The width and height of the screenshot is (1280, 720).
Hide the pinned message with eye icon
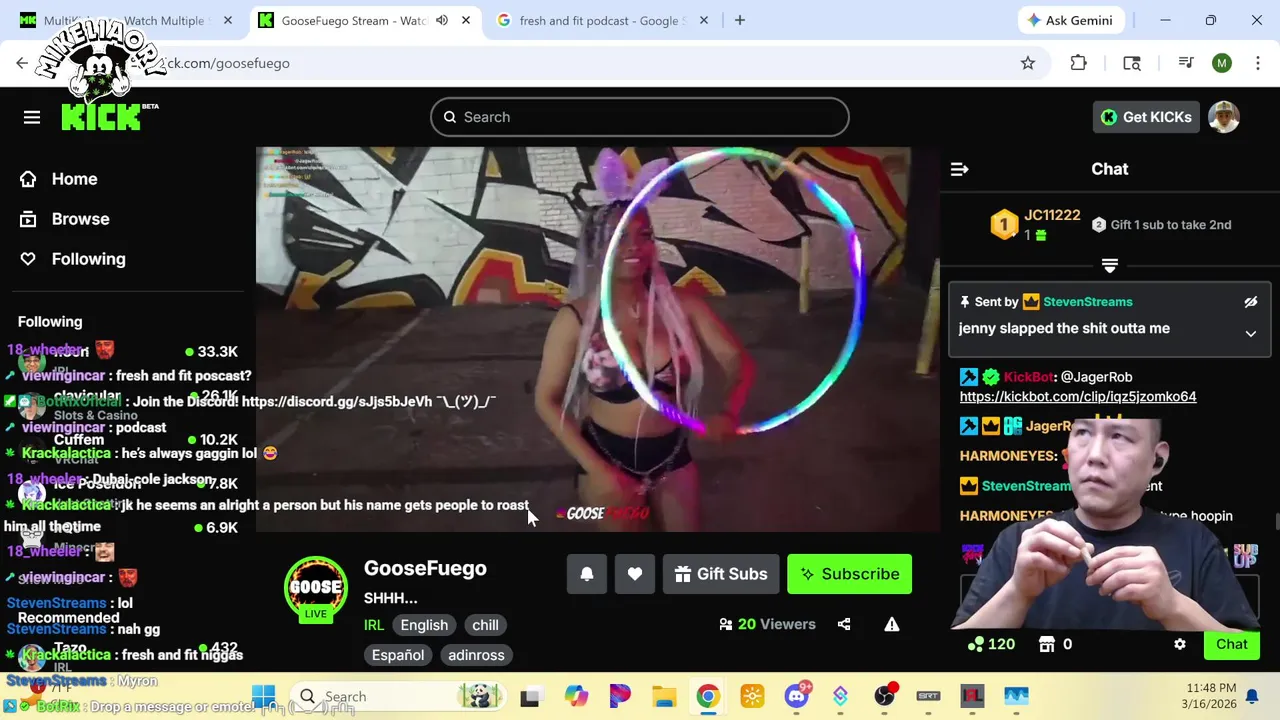tap(1250, 302)
